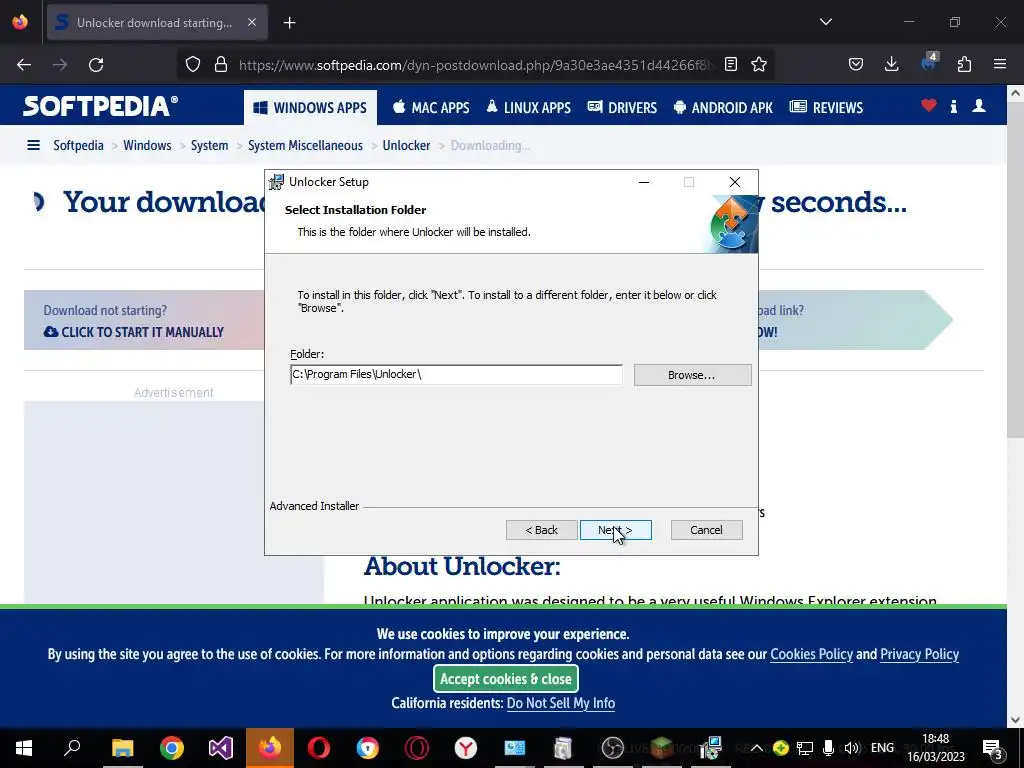Open the Firefox extensions puzzle icon
Screen dimensions: 1024x768
click(964, 65)
